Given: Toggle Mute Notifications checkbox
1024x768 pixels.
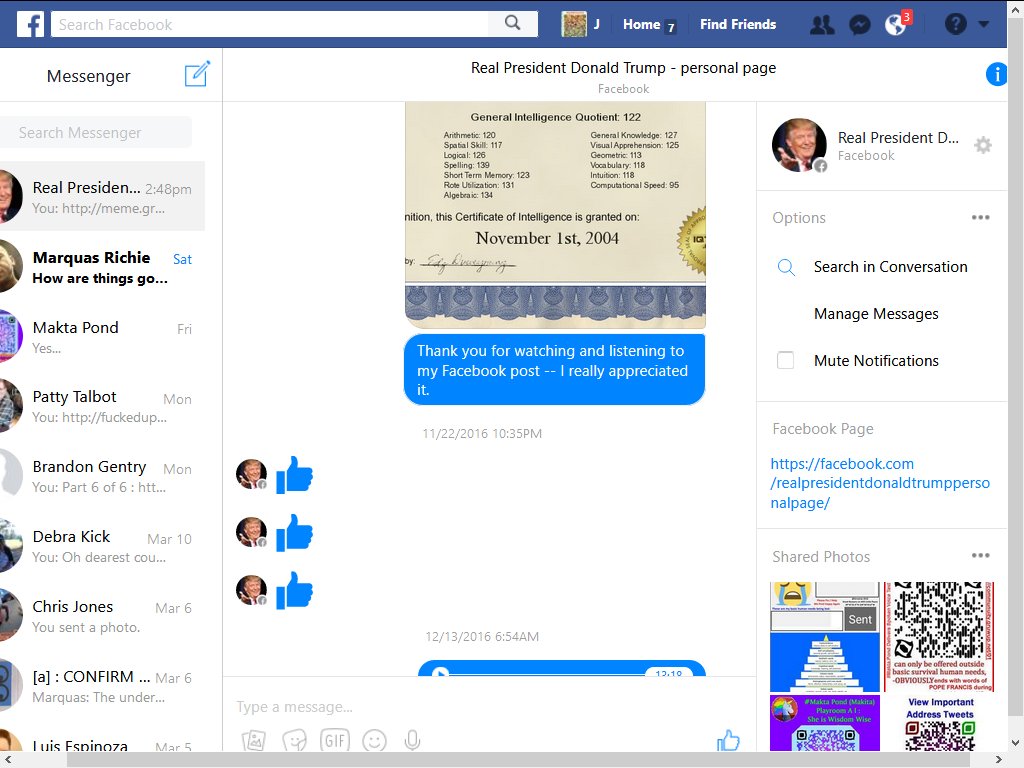Looking at the screenshot, I should coord(786,360).
